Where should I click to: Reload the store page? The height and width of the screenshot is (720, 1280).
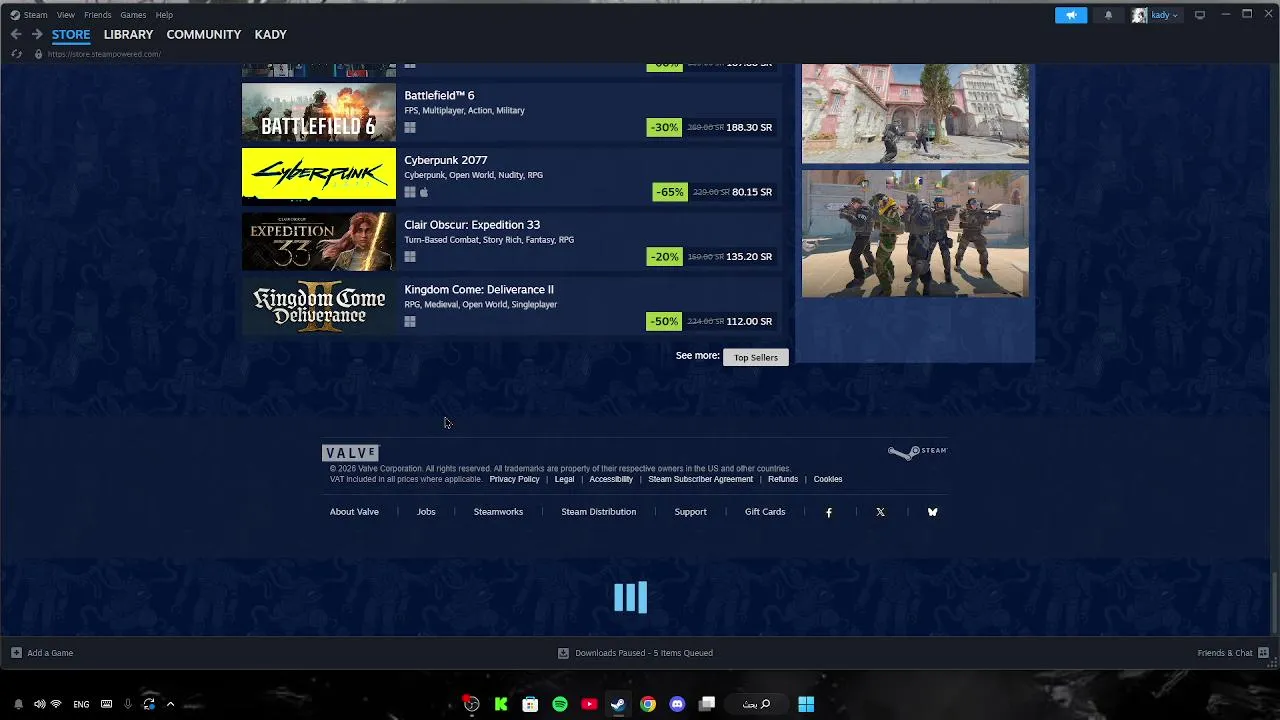click(x=16, y=54)
